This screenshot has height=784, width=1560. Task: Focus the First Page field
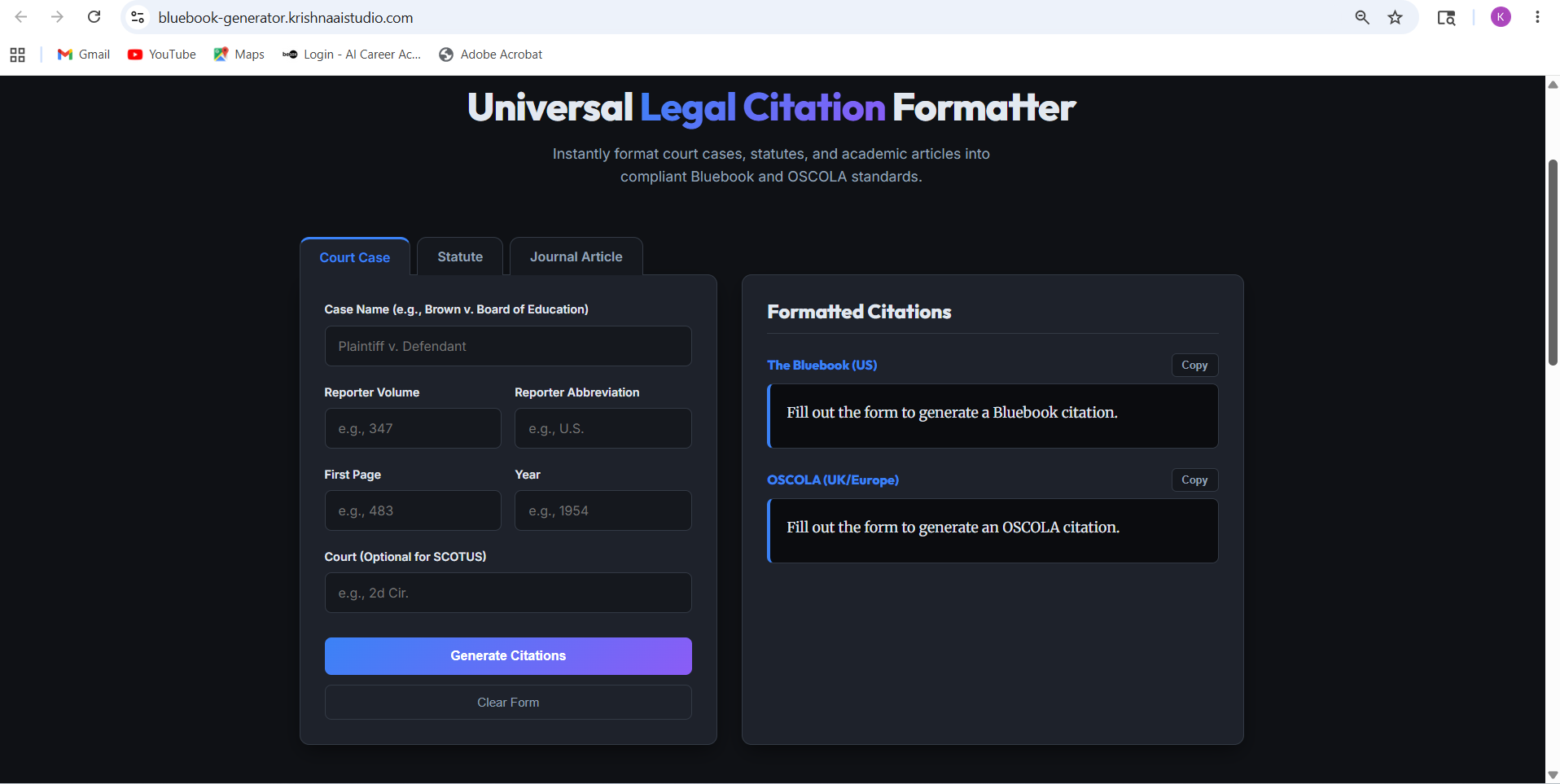(x=413, y=510)
